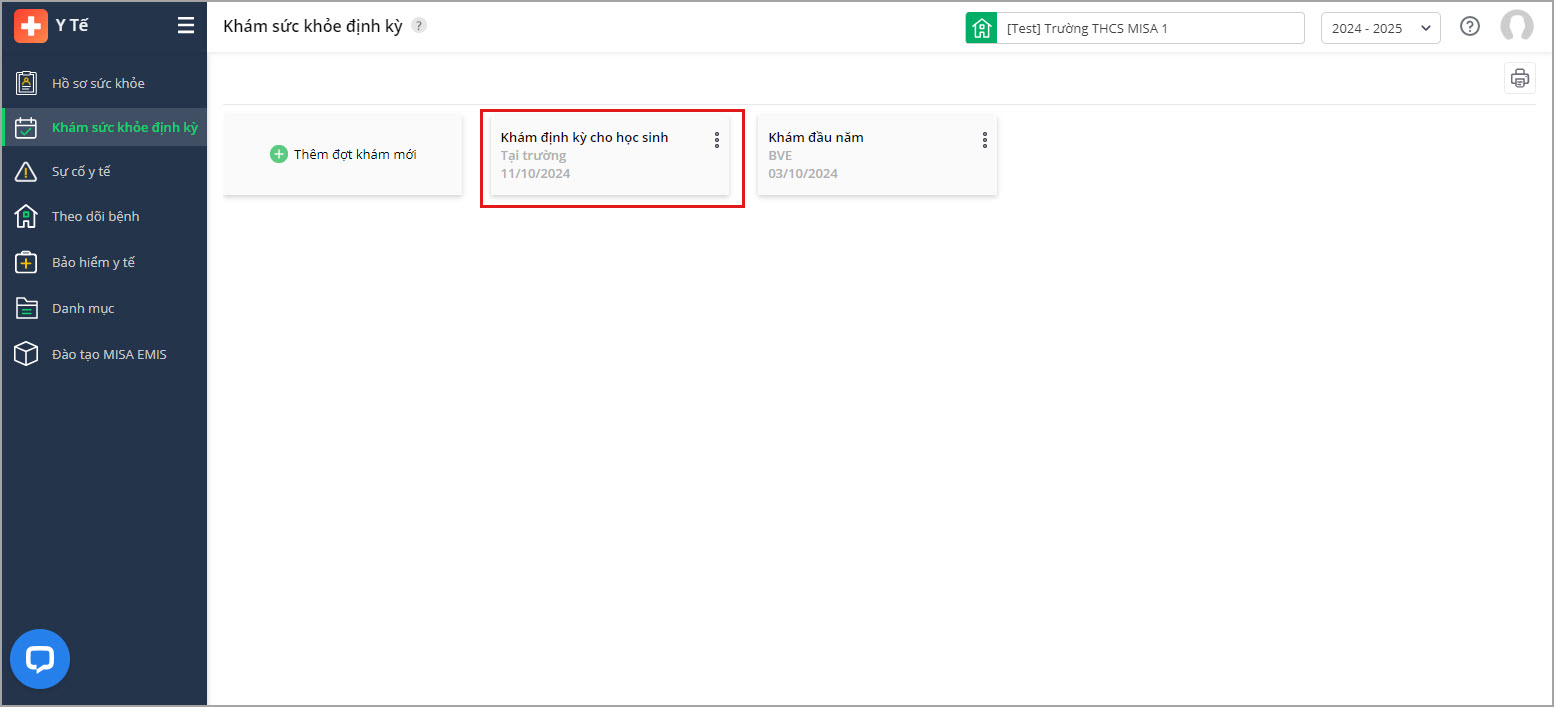1554x707 pixels.
Task: Go to Sự cố y tế section
Action: 105,172
